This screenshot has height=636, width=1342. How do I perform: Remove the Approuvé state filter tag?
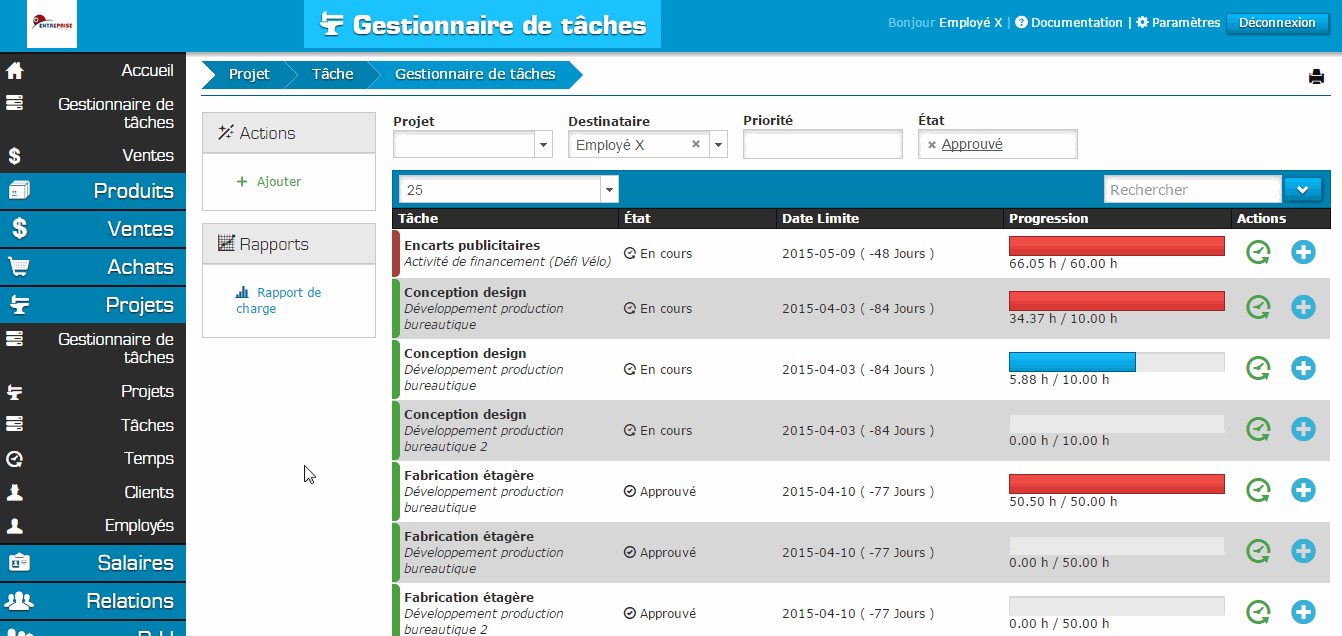point(932,145)
